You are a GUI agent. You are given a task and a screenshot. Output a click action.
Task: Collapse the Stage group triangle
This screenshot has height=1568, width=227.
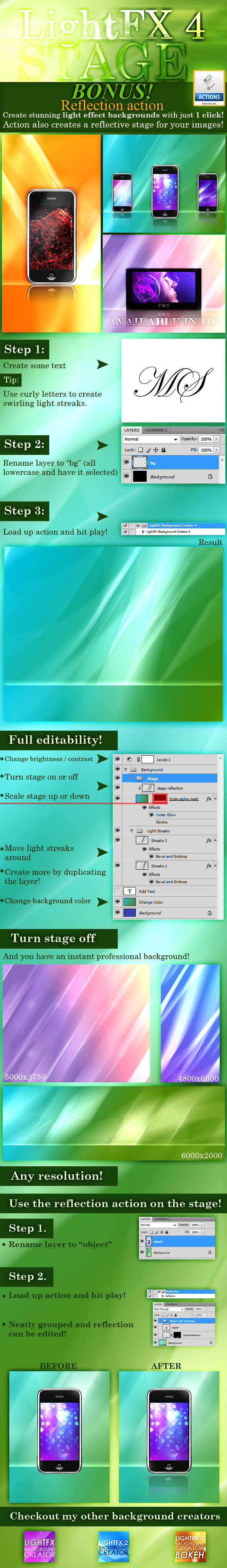tap(132, 778)
